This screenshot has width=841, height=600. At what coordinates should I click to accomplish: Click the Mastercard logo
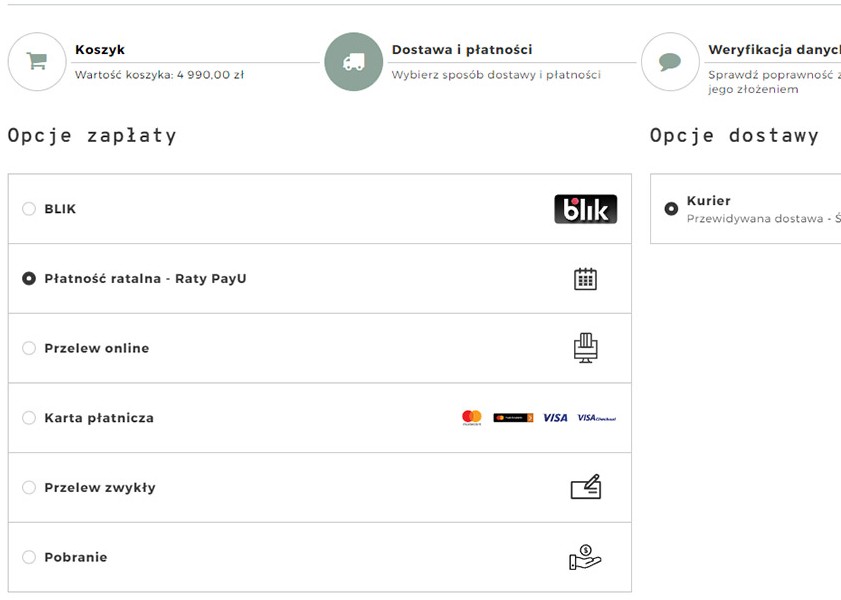[x=472, y=418]
